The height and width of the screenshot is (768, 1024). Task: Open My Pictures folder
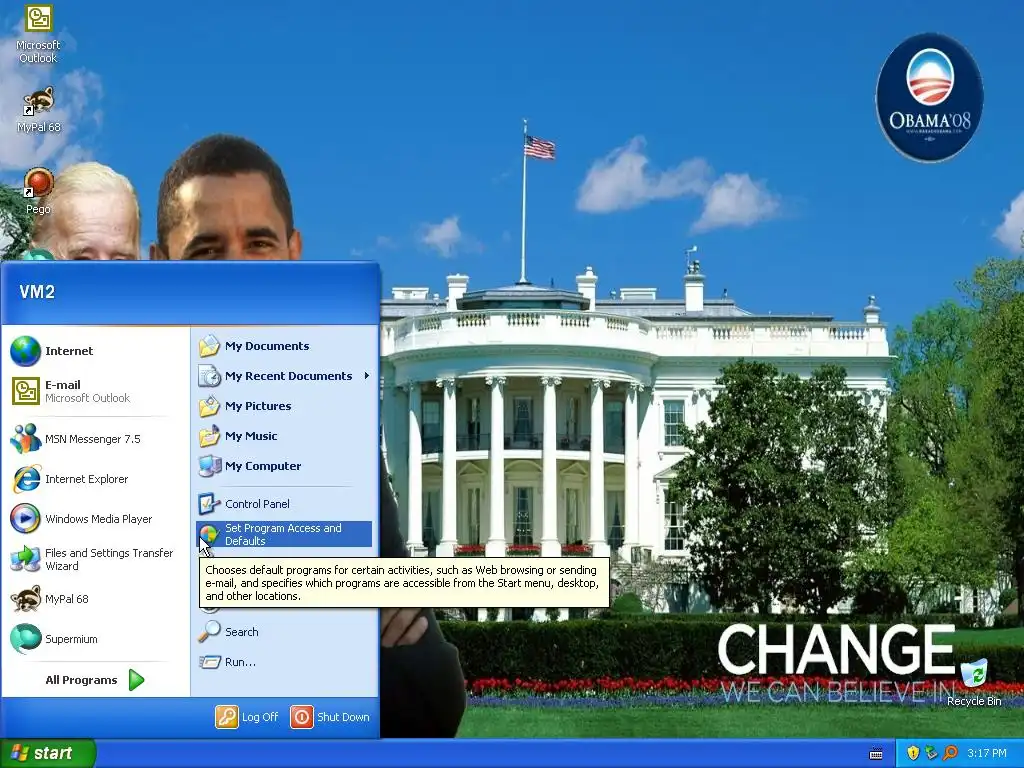(x=285, y=406)
